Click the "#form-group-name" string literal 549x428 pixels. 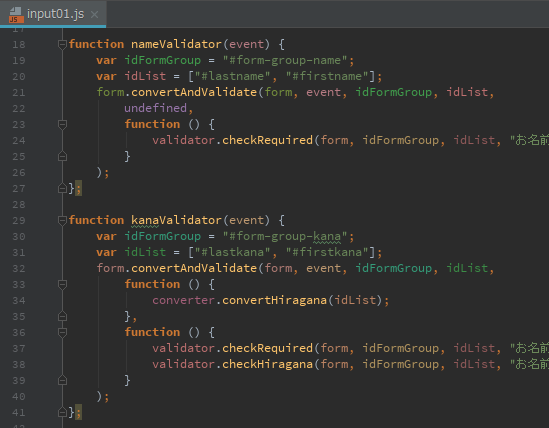coord(285,60)
